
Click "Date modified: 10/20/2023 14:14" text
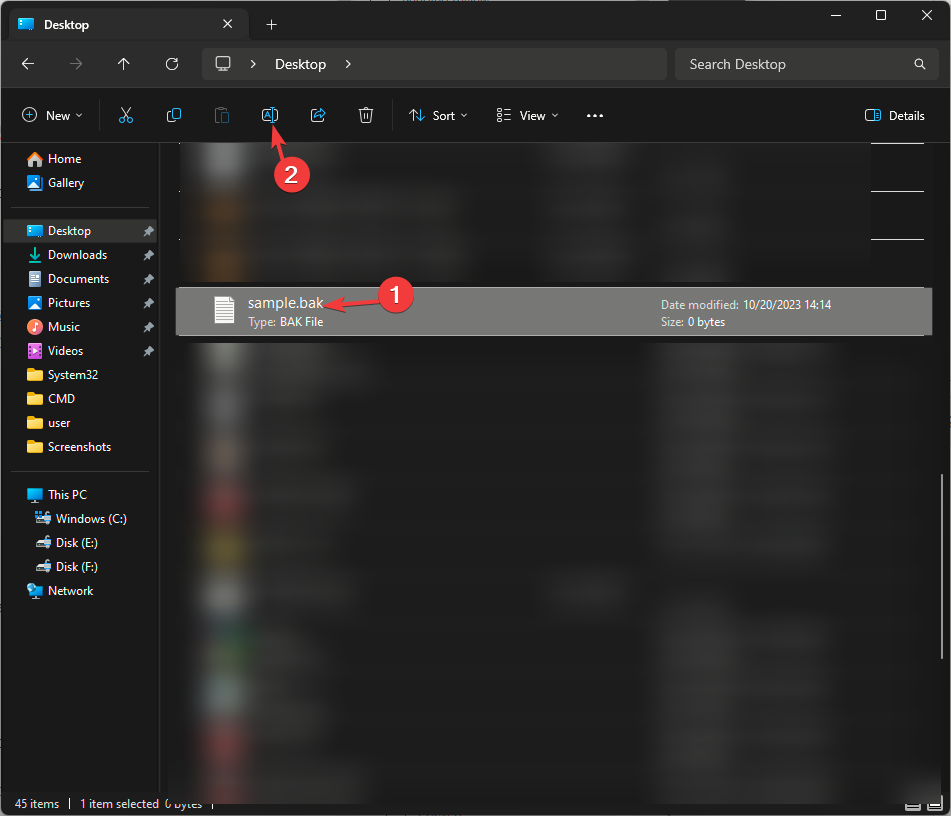pyautogui.click(x=745, y=305)
